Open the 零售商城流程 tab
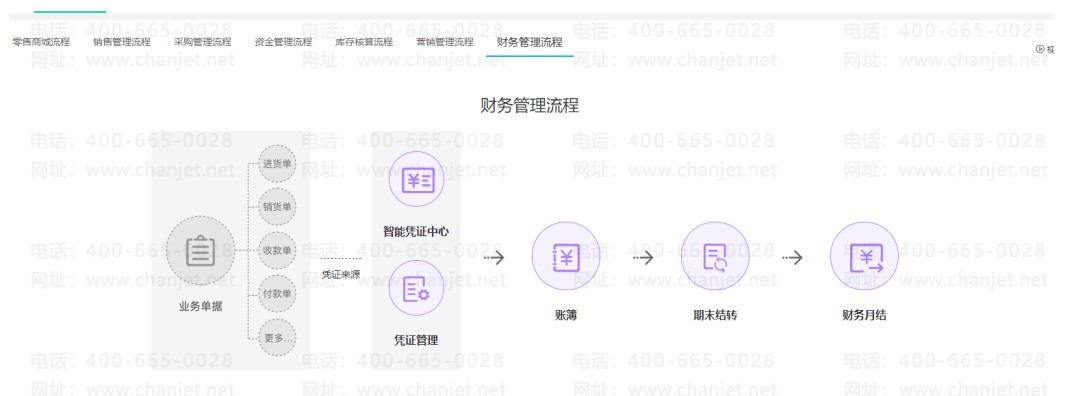The image size is (1072, 396). [41, 42]
